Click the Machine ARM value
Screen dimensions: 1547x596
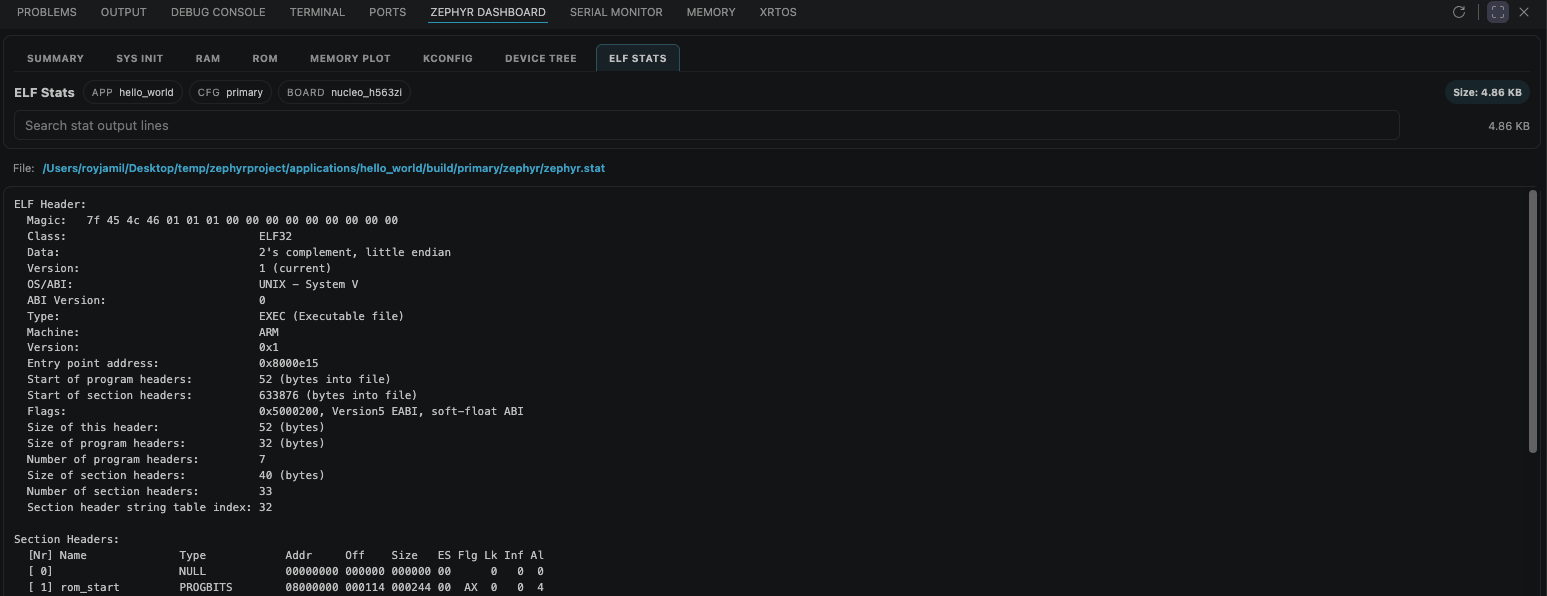click(x=269, y=332)
